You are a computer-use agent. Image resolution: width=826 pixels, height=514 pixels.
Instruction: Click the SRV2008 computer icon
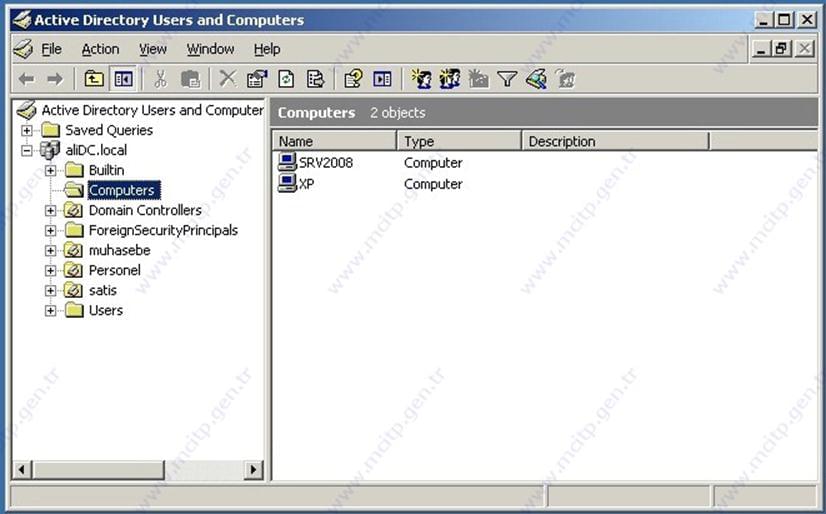[287, 162]
